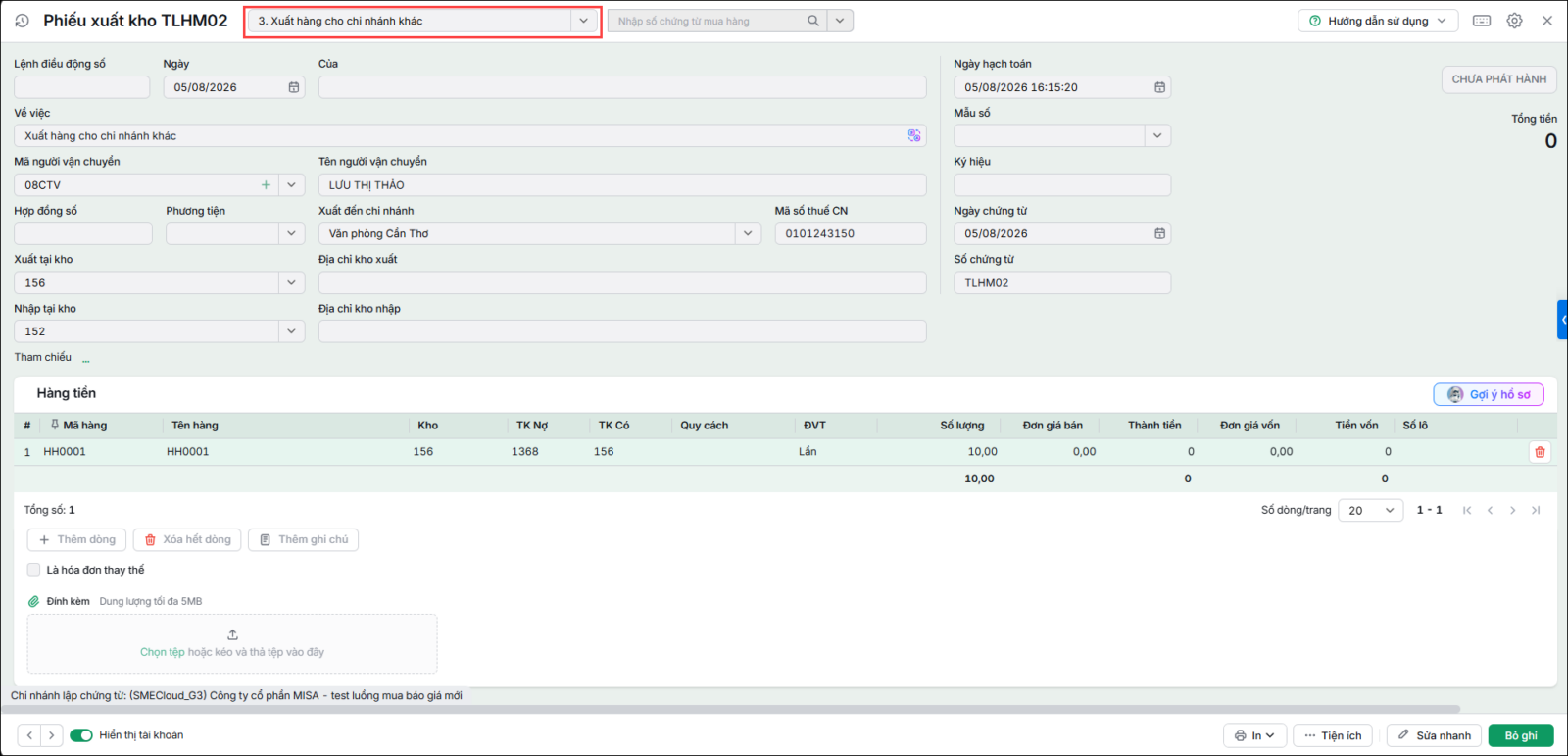Click the Thêm dòng button
Viewport: 1568px width, 756px height.
[76, 539]
